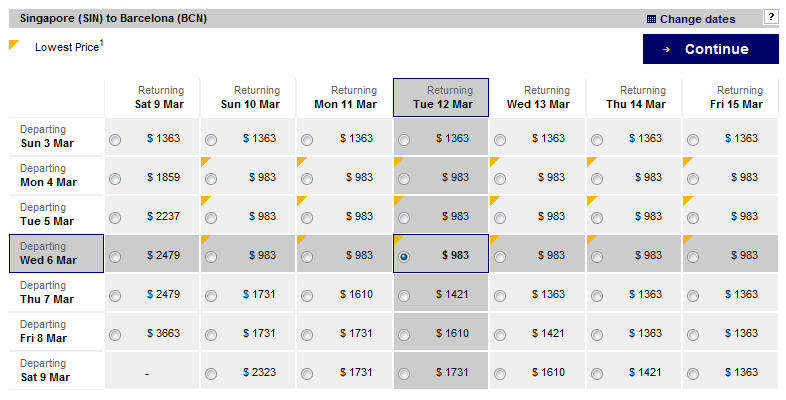786x400 pixels.
Task: Choose $2323 fare departing Sat 9 Mar
Action: 211,373
